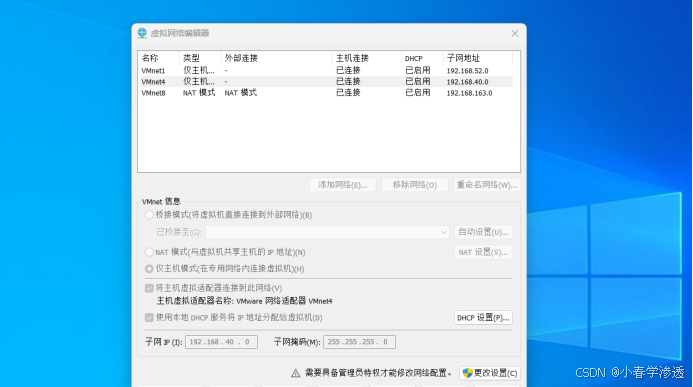Open DHCP 设置 button
Viewport: 693px width, 387px height.
tap(483, 318)
